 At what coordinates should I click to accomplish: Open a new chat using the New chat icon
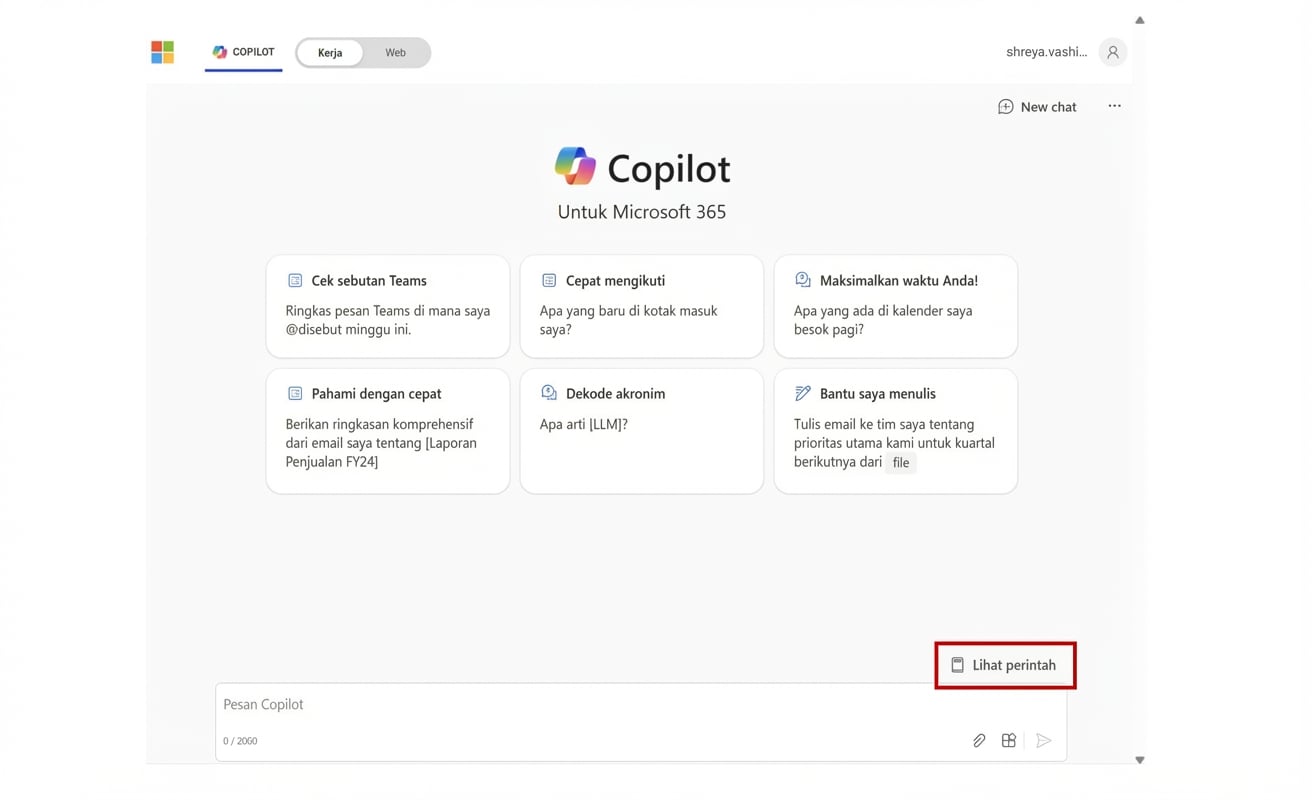pos(1005,106)
